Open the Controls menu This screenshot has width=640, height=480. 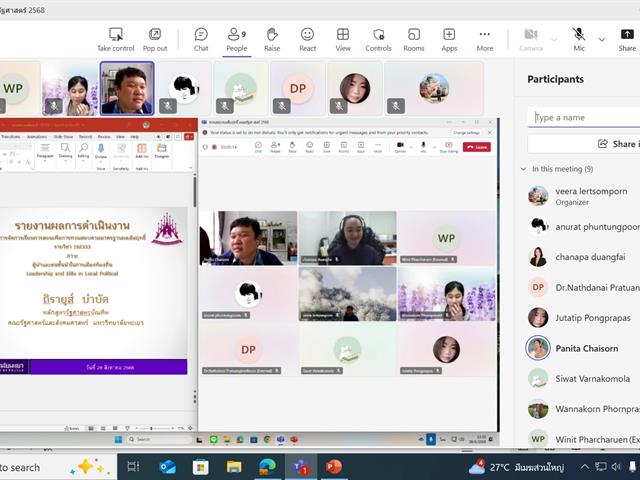click(378, 39)
